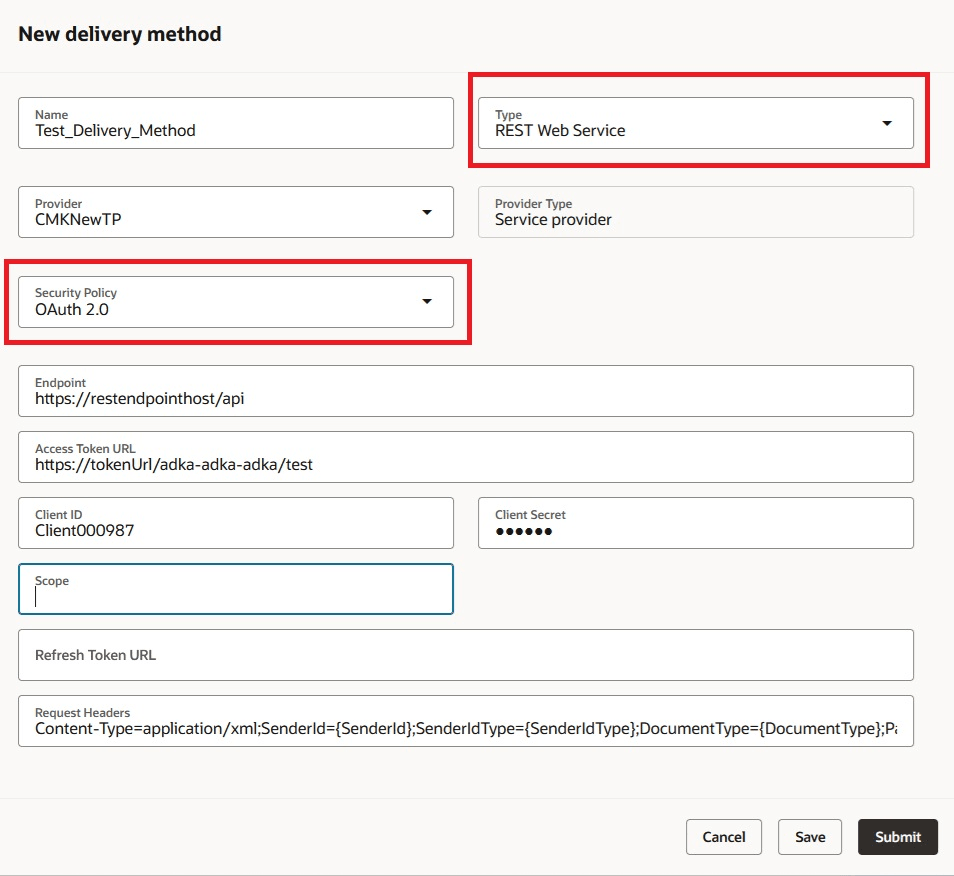Select the Endpoint URL field
The width and height of the screenshot is (954, 876).
tap(466, 391)
